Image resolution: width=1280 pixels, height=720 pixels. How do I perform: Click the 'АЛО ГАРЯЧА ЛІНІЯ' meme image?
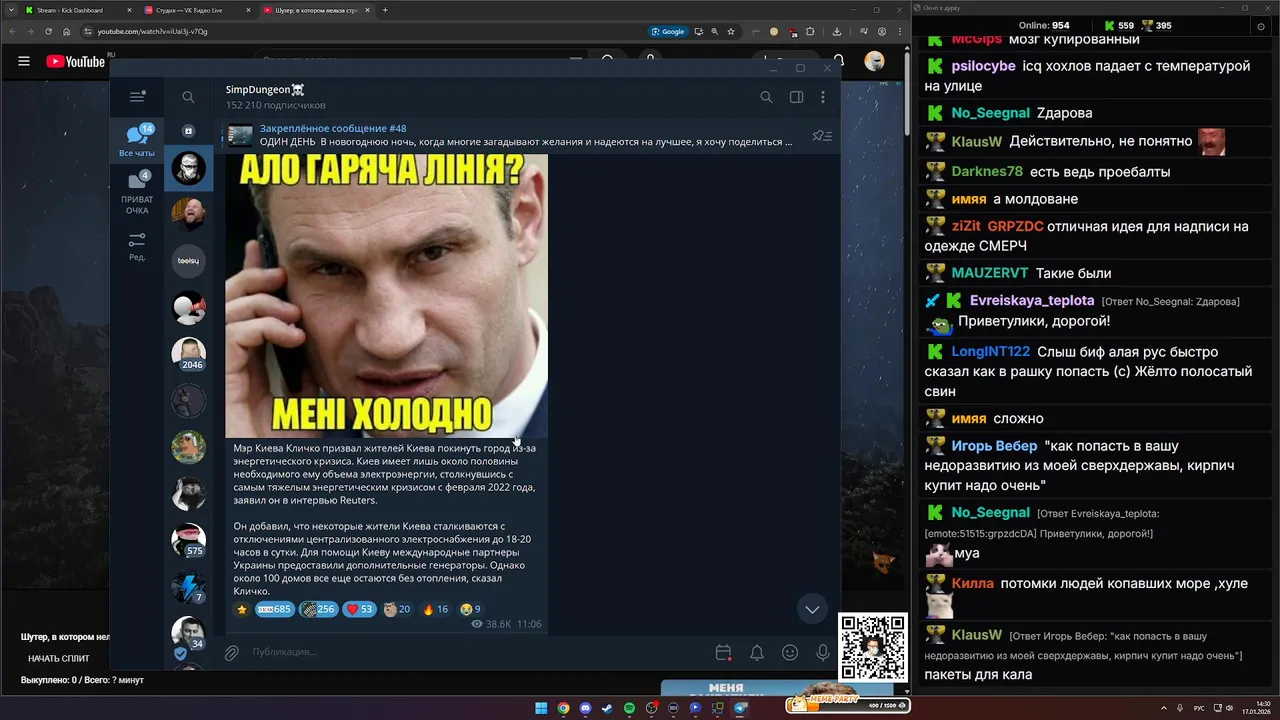[386, 296]
